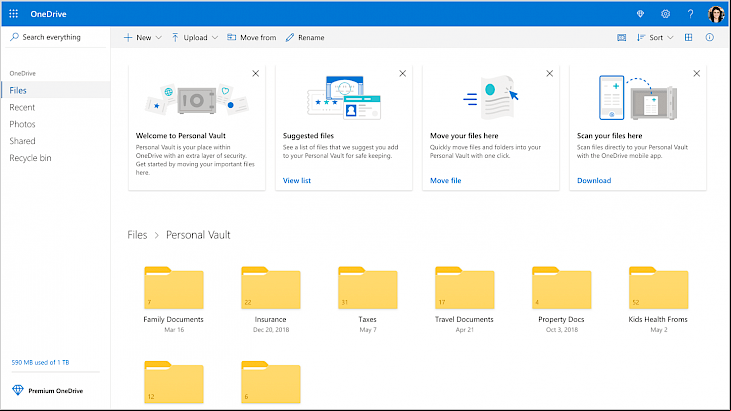
Task: Close the Move your files here card
Action: (x=550, y=74)
